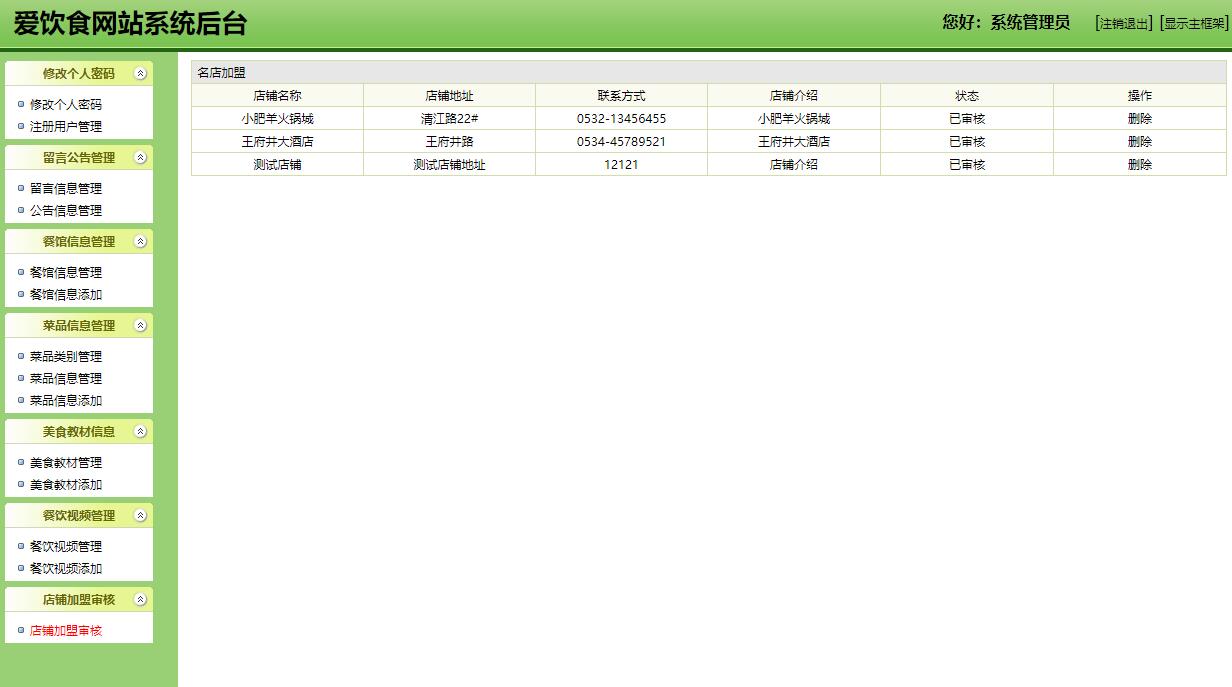Click phone number 0534-45789521

click(x=621, y=141)
